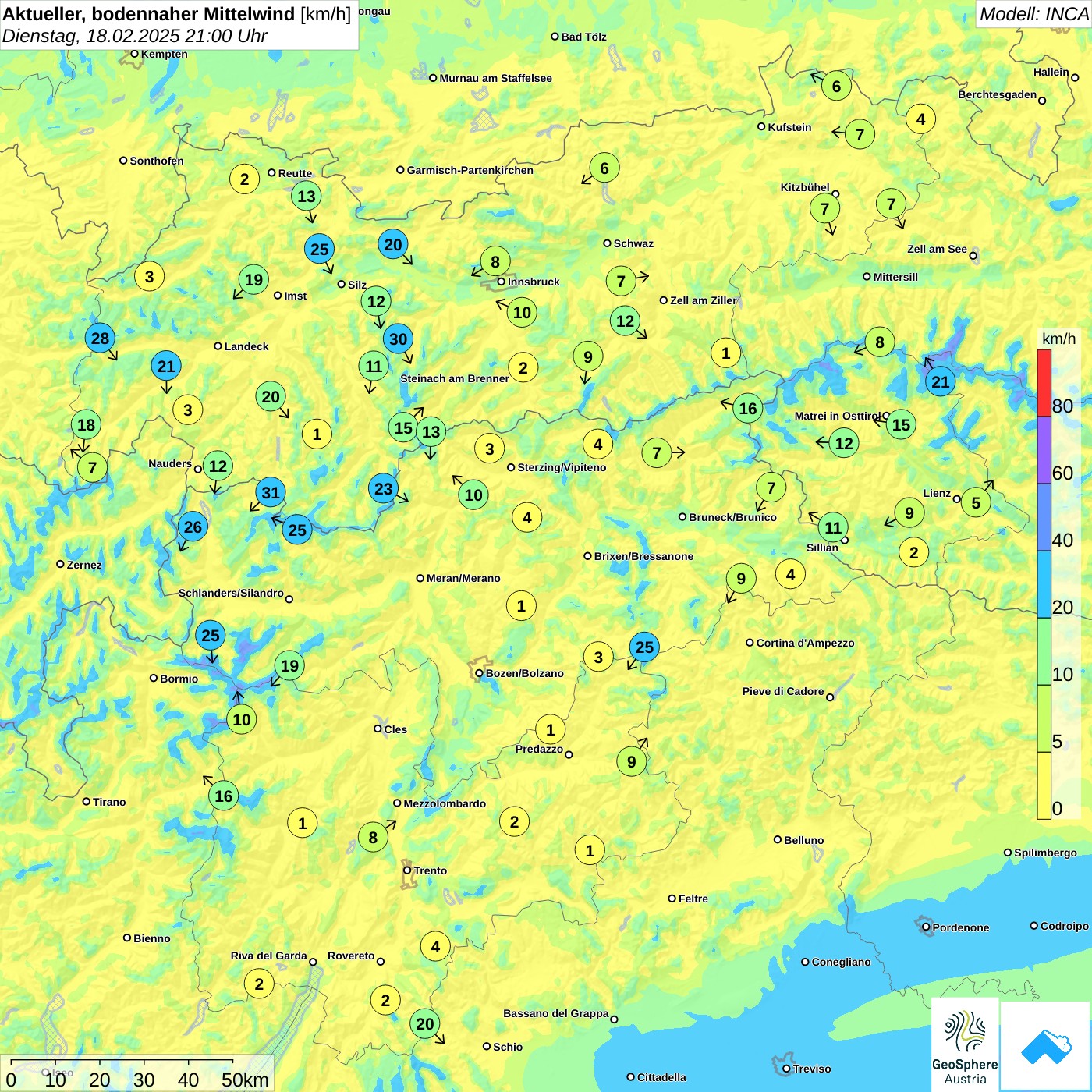Click the 13 km/h marker below Reutte
The height and width of the screenshot is (1092, 1092).
click(307, 197)
